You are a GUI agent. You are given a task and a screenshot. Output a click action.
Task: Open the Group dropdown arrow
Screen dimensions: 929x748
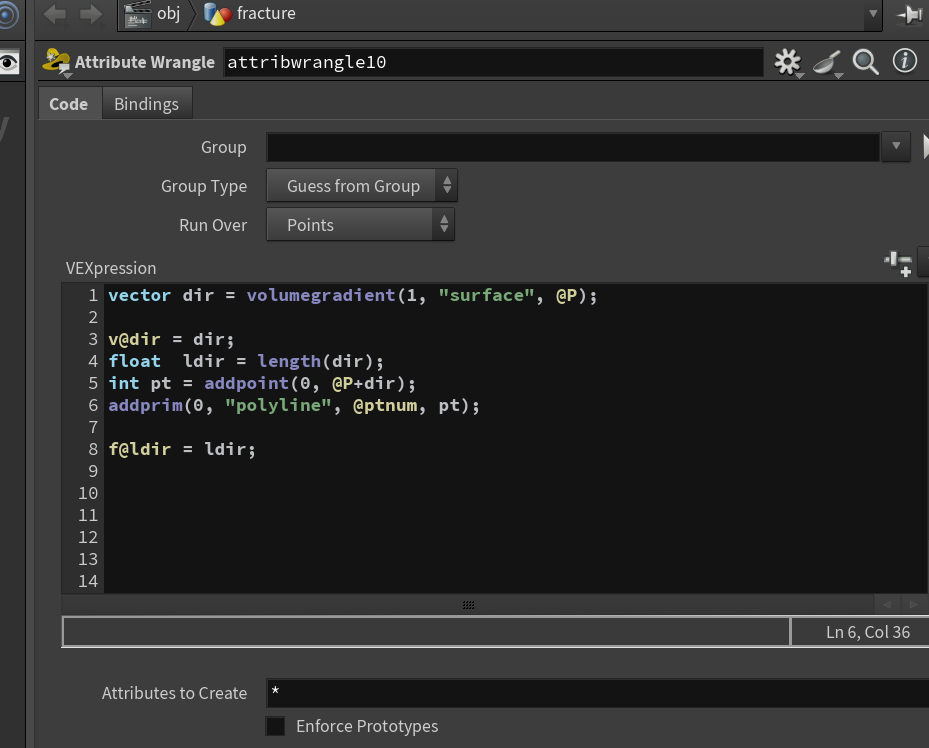click(895, 146)
